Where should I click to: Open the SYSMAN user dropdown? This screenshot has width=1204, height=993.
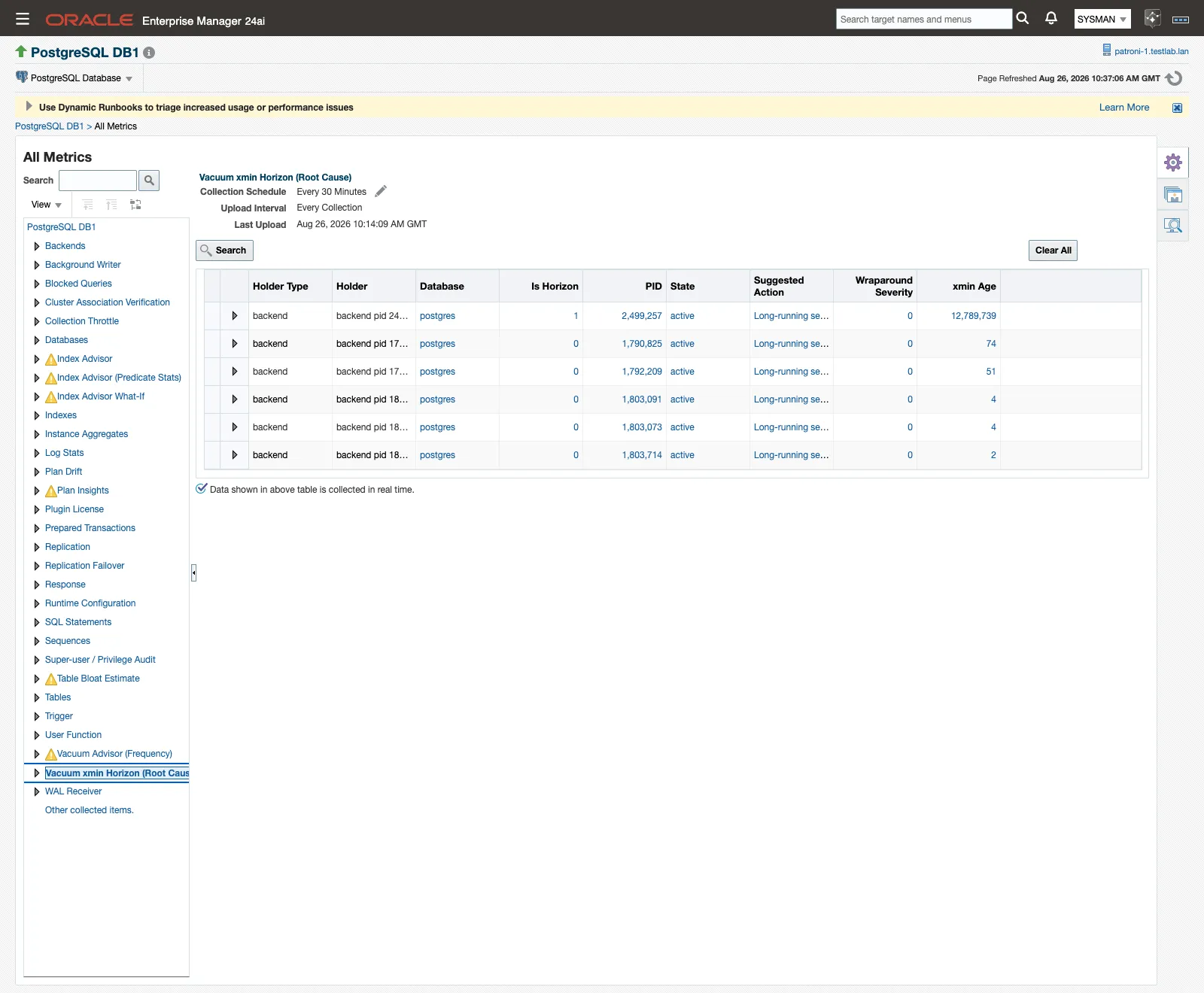click(1102, 19)
